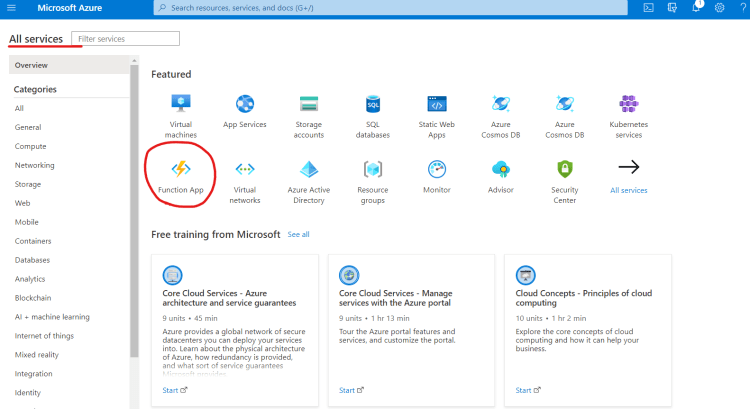750x409 pixels.
Task: Select the Mixed reality category
Action: [37, 354]
